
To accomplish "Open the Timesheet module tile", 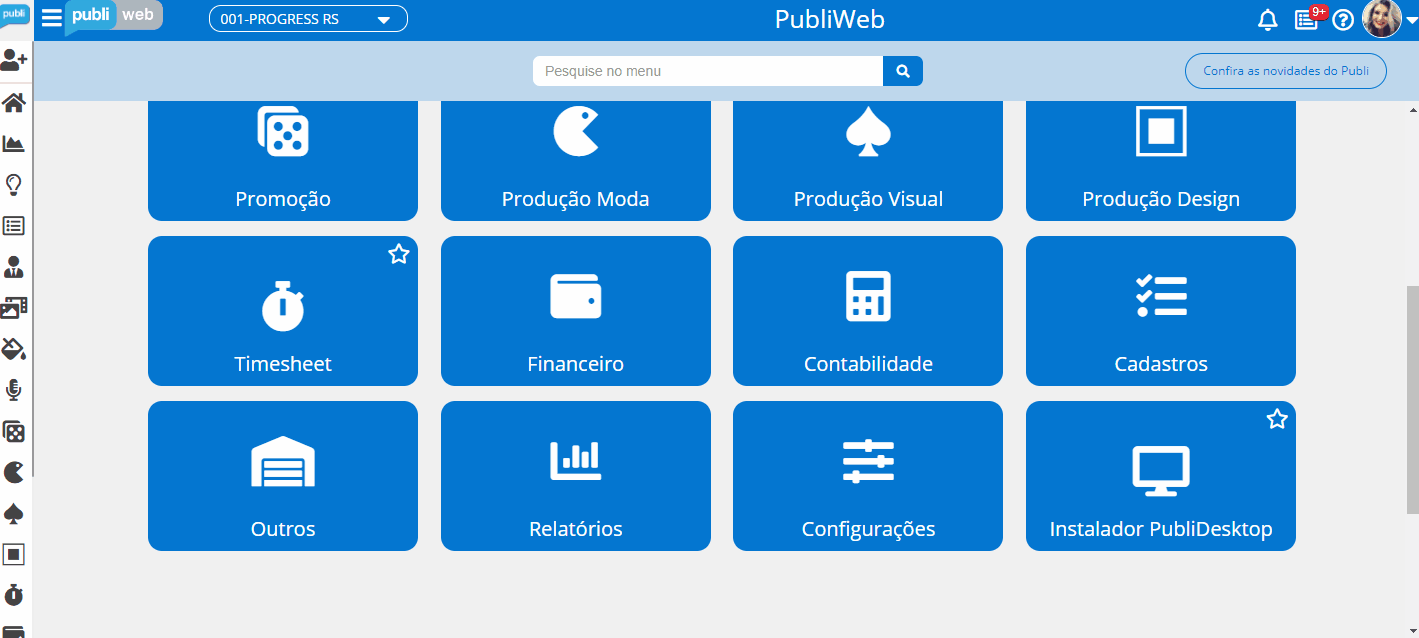I will (x=283, y=311).
